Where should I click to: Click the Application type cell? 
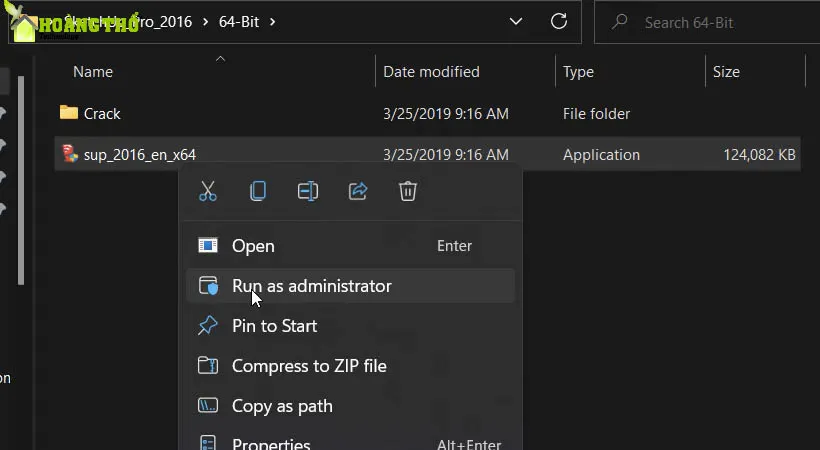(601, 155)
